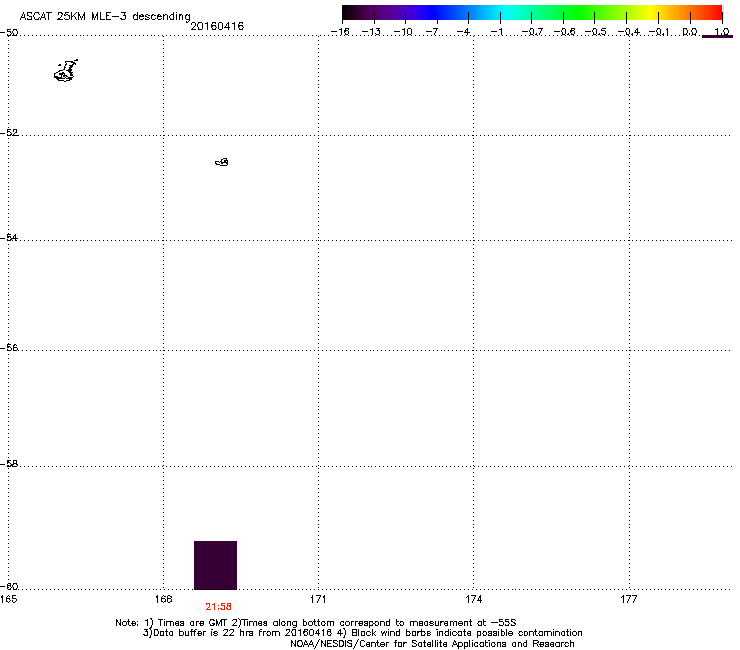The image size is (740, 650).
Task: Click the small Campbell Island outline
Action: (x=222, y=162)
